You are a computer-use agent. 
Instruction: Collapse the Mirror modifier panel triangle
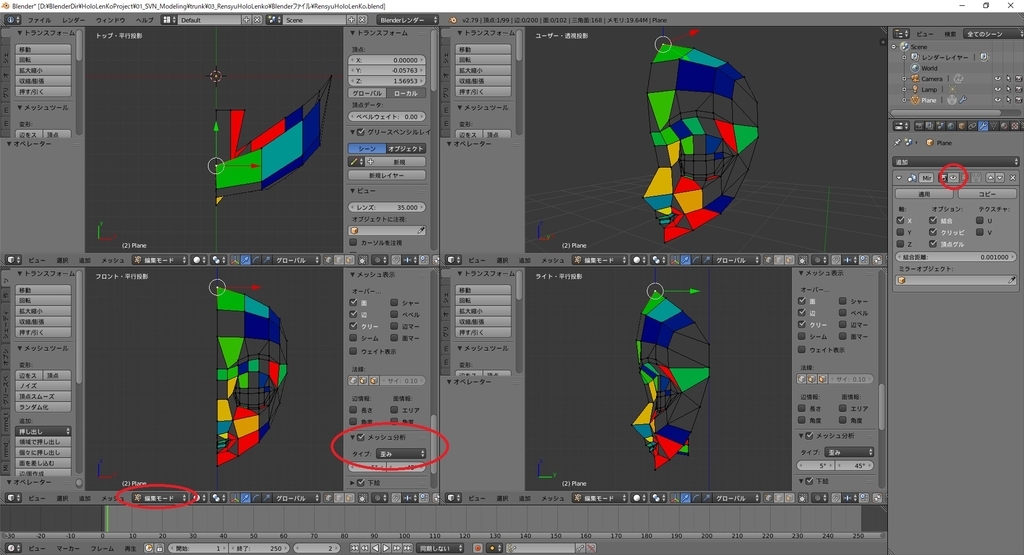pyautogui.click(x=899, y=178)
